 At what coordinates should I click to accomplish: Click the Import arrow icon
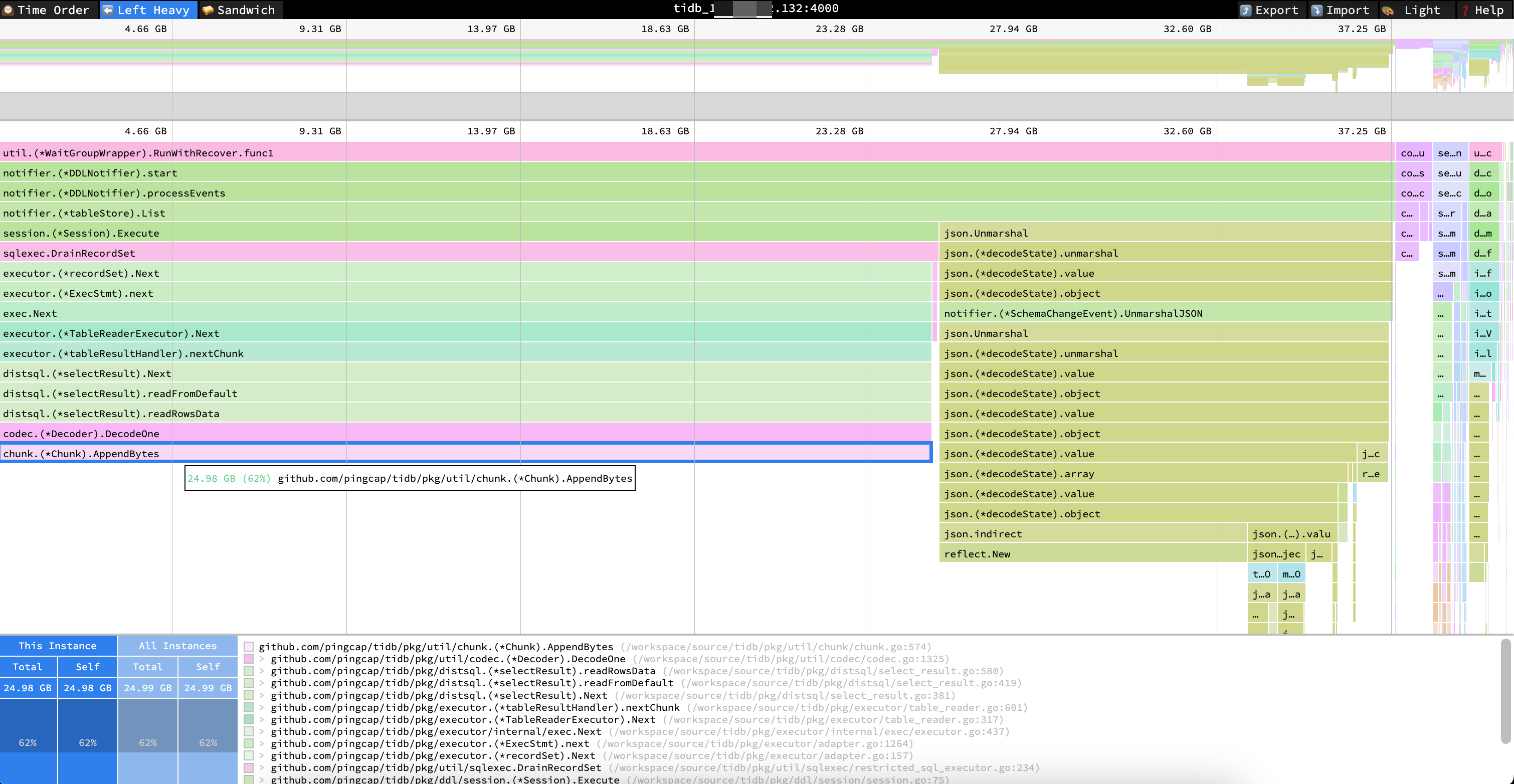tap(1317, 11)
